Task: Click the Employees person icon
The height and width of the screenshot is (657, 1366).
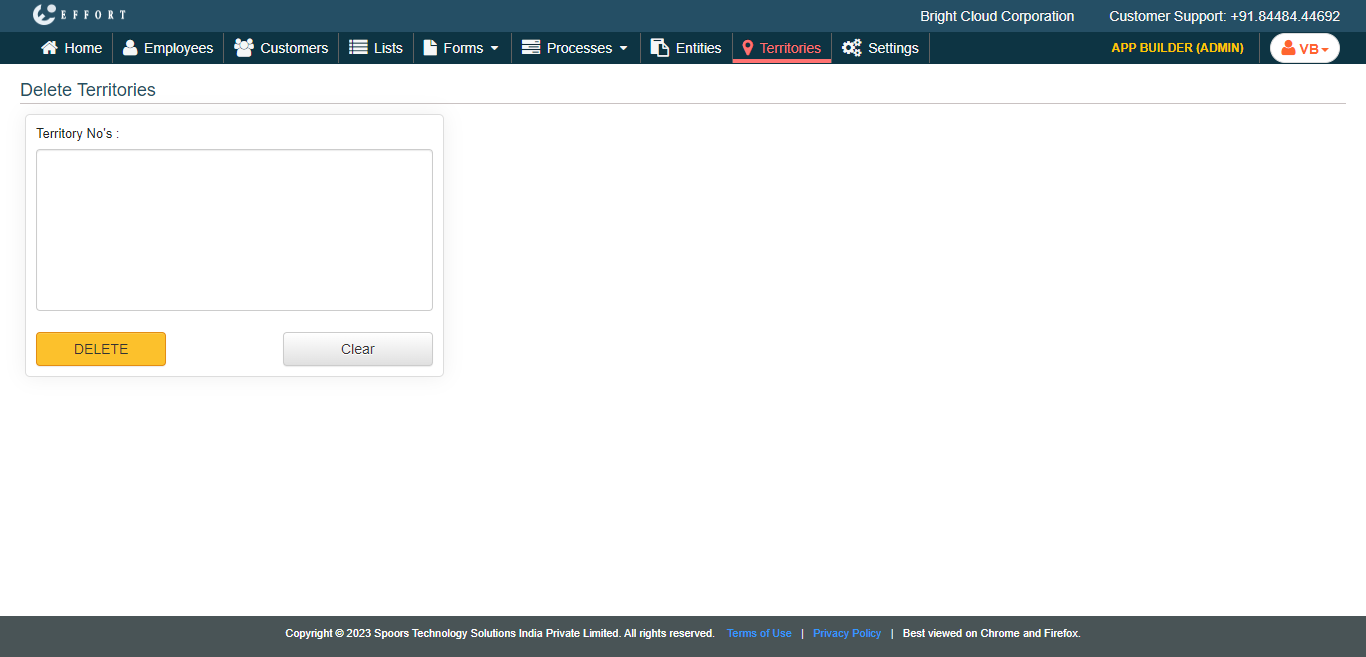Action: [x=130, y=48]
